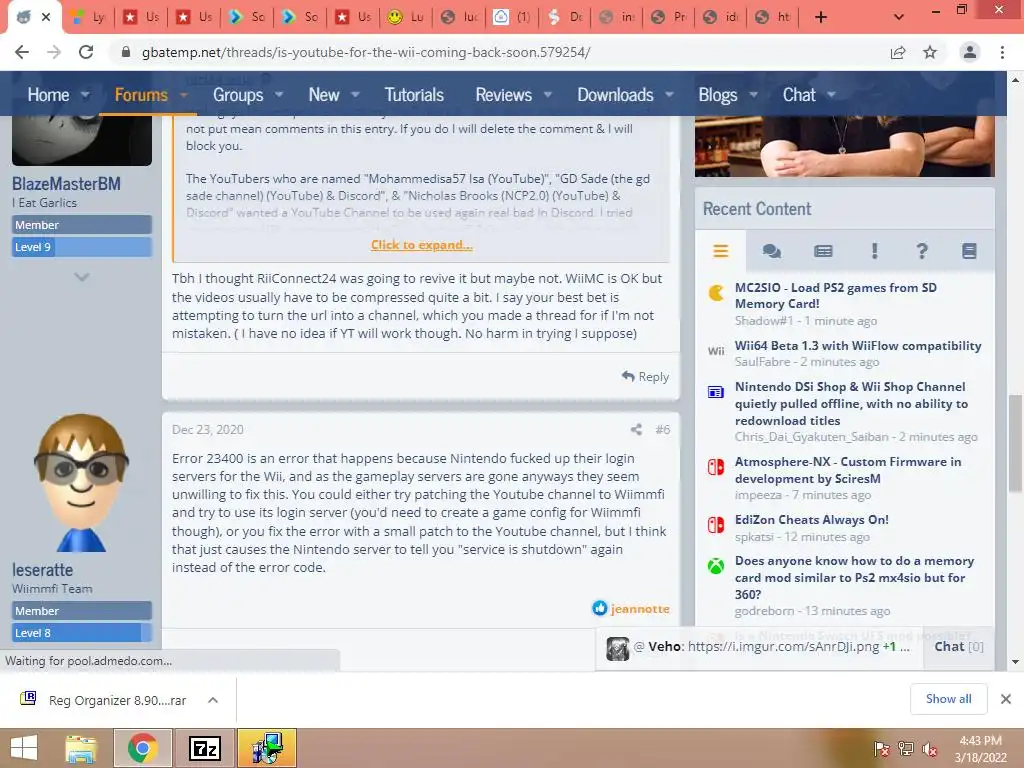Expand the Reviews menu dropdown arrow
Screen dimensions: 1024x768
coord(548,95)
